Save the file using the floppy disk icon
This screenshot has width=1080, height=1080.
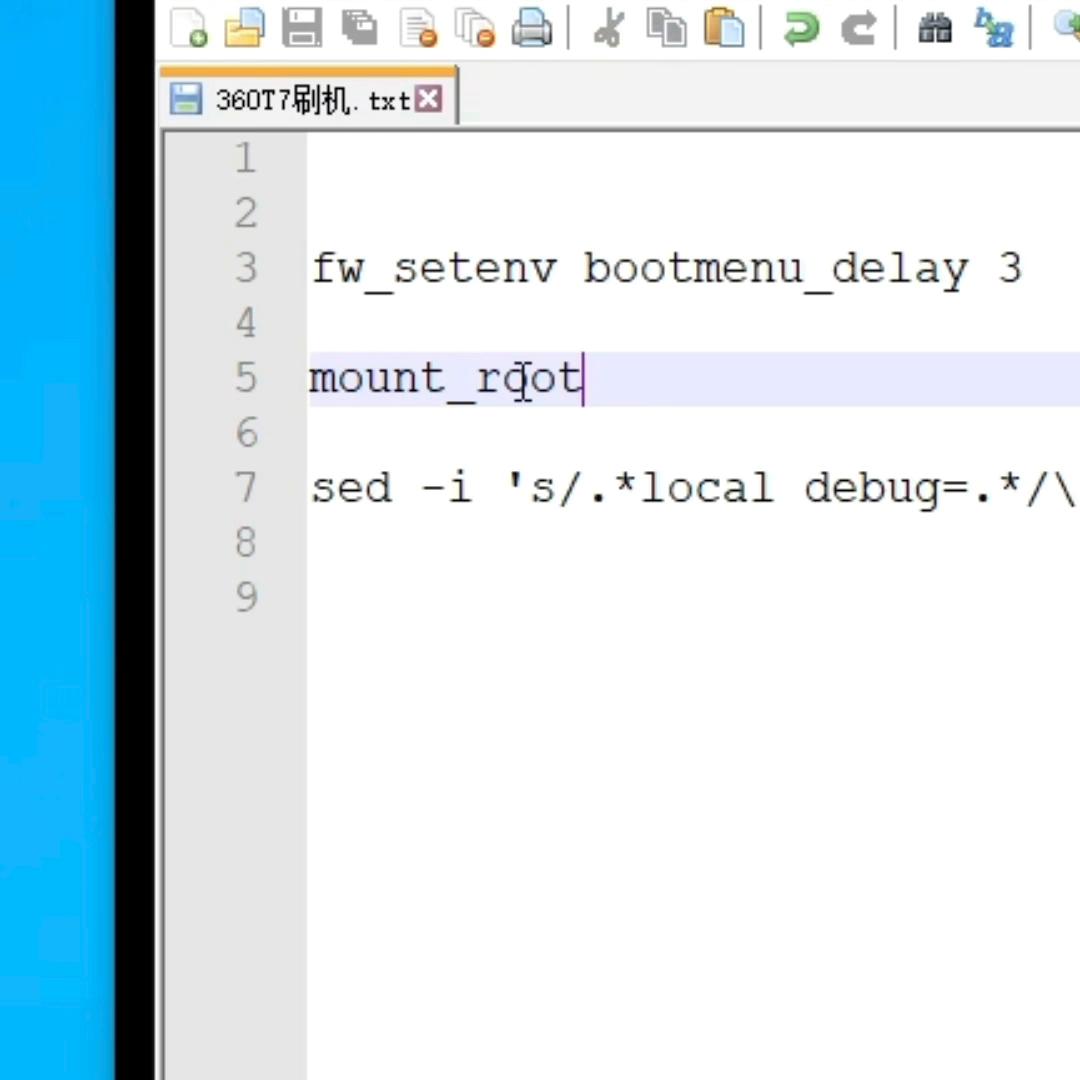pyautogui.click(x=301, y=28)
